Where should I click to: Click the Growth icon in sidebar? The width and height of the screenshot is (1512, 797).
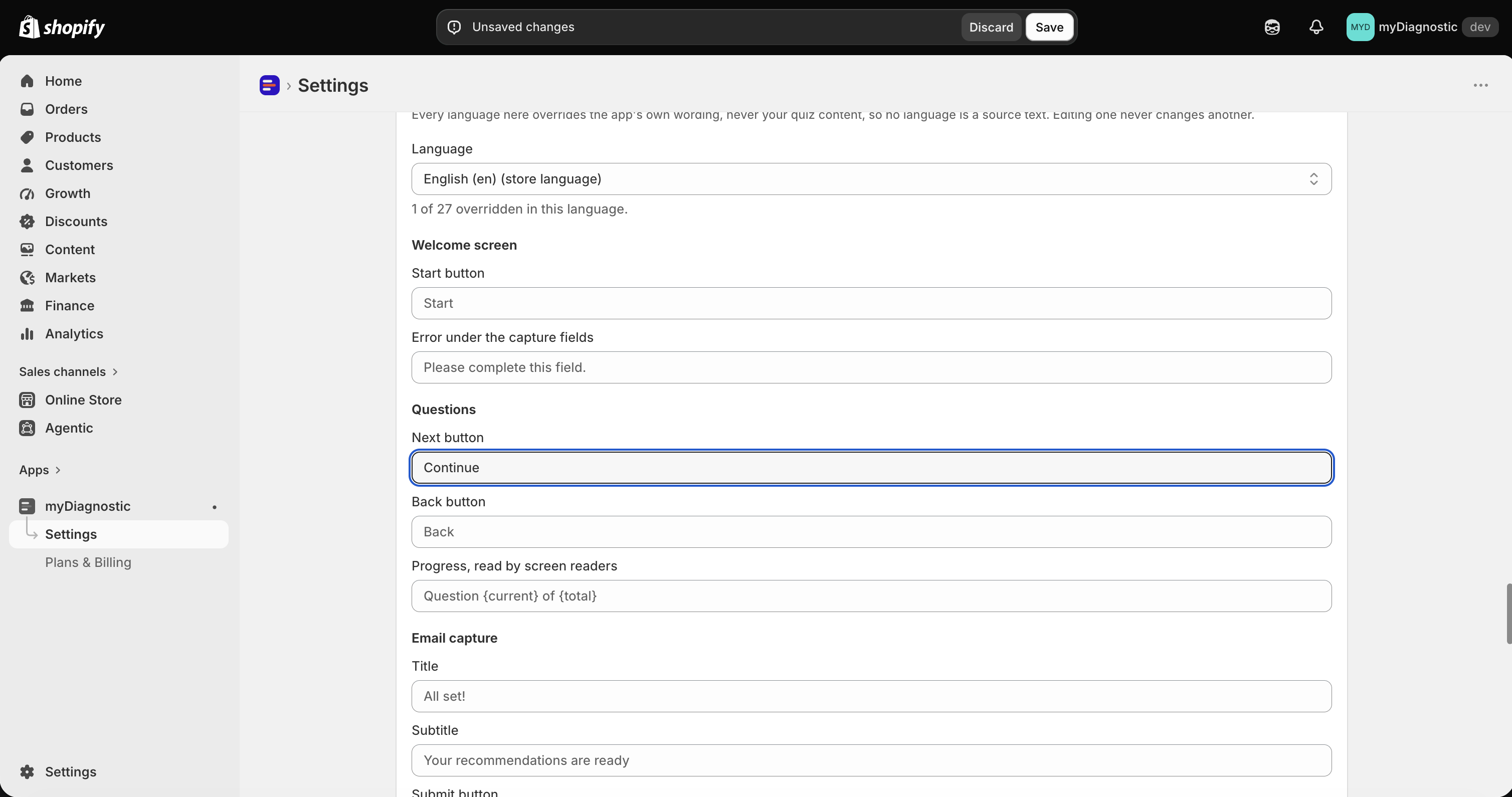pyautogui.click(x=27, y=193)
